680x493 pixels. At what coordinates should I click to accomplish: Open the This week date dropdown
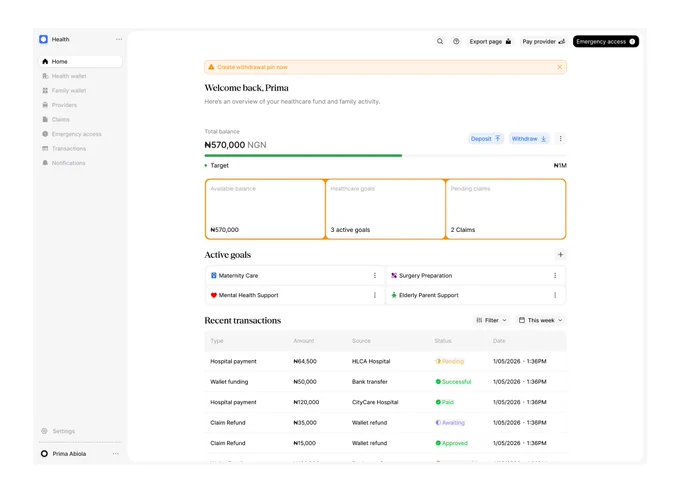pos(540,320)
